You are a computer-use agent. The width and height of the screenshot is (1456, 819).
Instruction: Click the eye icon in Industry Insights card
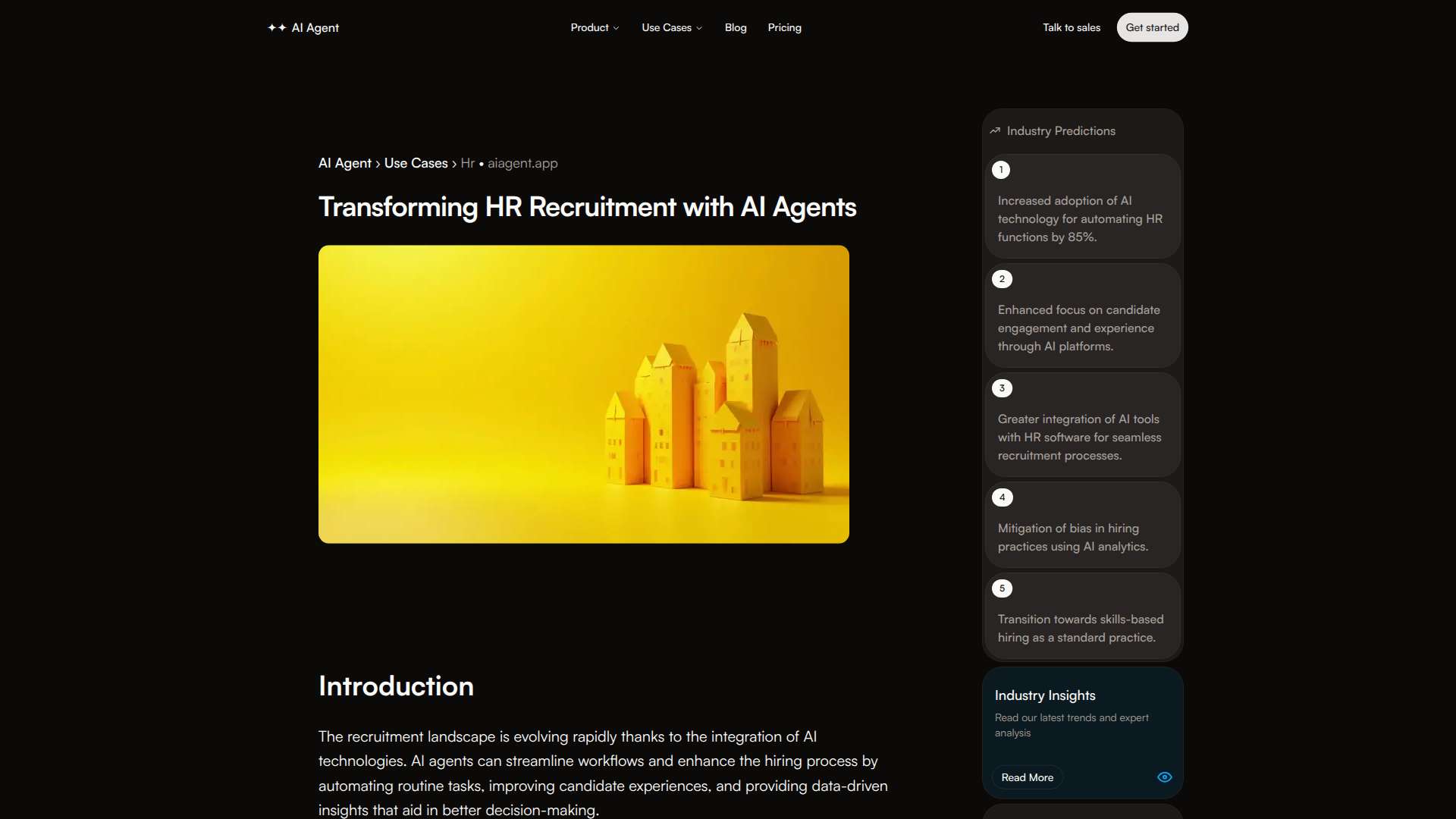pos(1165,777)
